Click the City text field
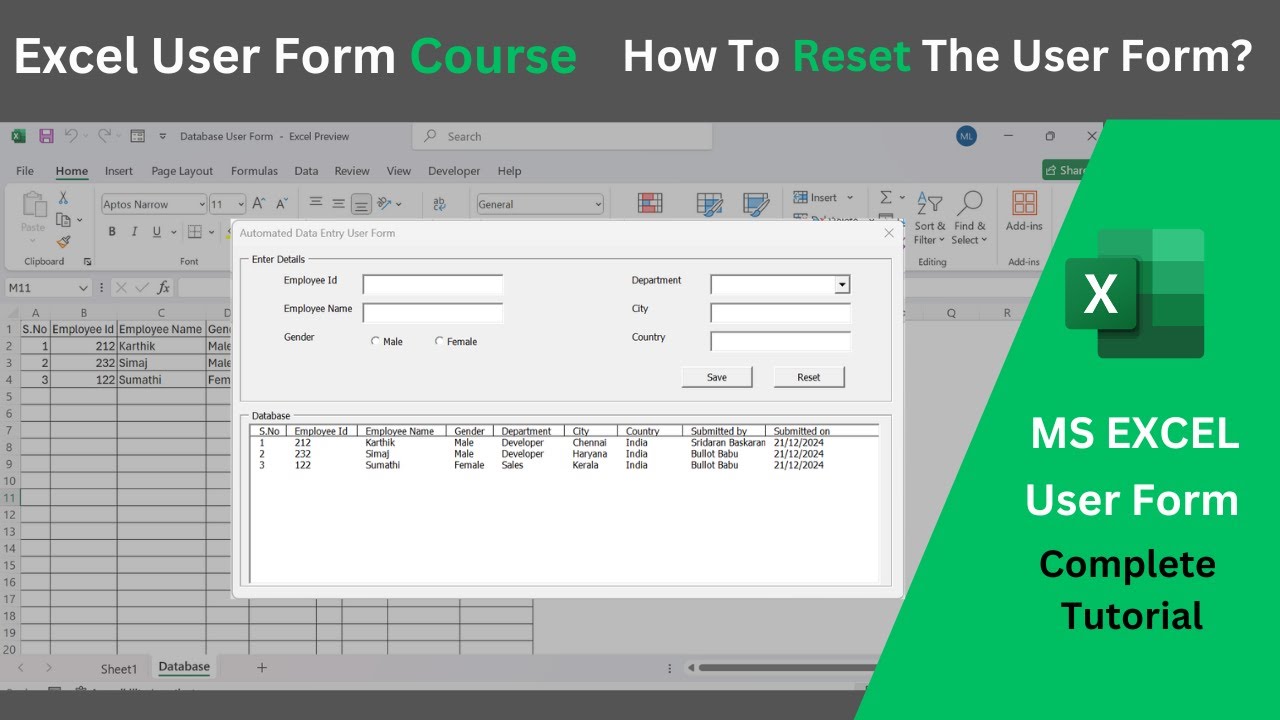Screen dimensions: 1280x720 (781, 313)
